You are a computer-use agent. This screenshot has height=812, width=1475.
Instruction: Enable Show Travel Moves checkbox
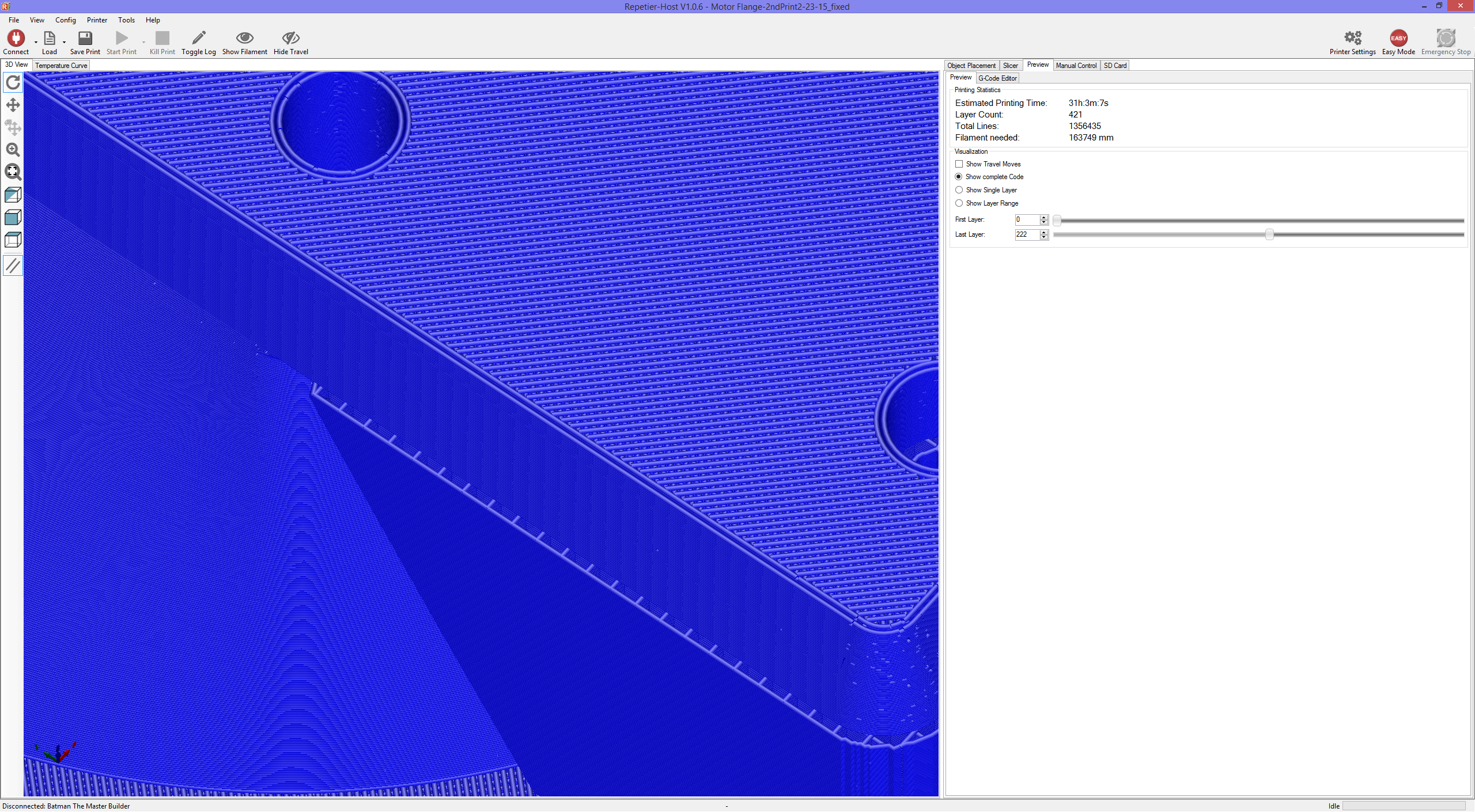[x=959, y=164]
